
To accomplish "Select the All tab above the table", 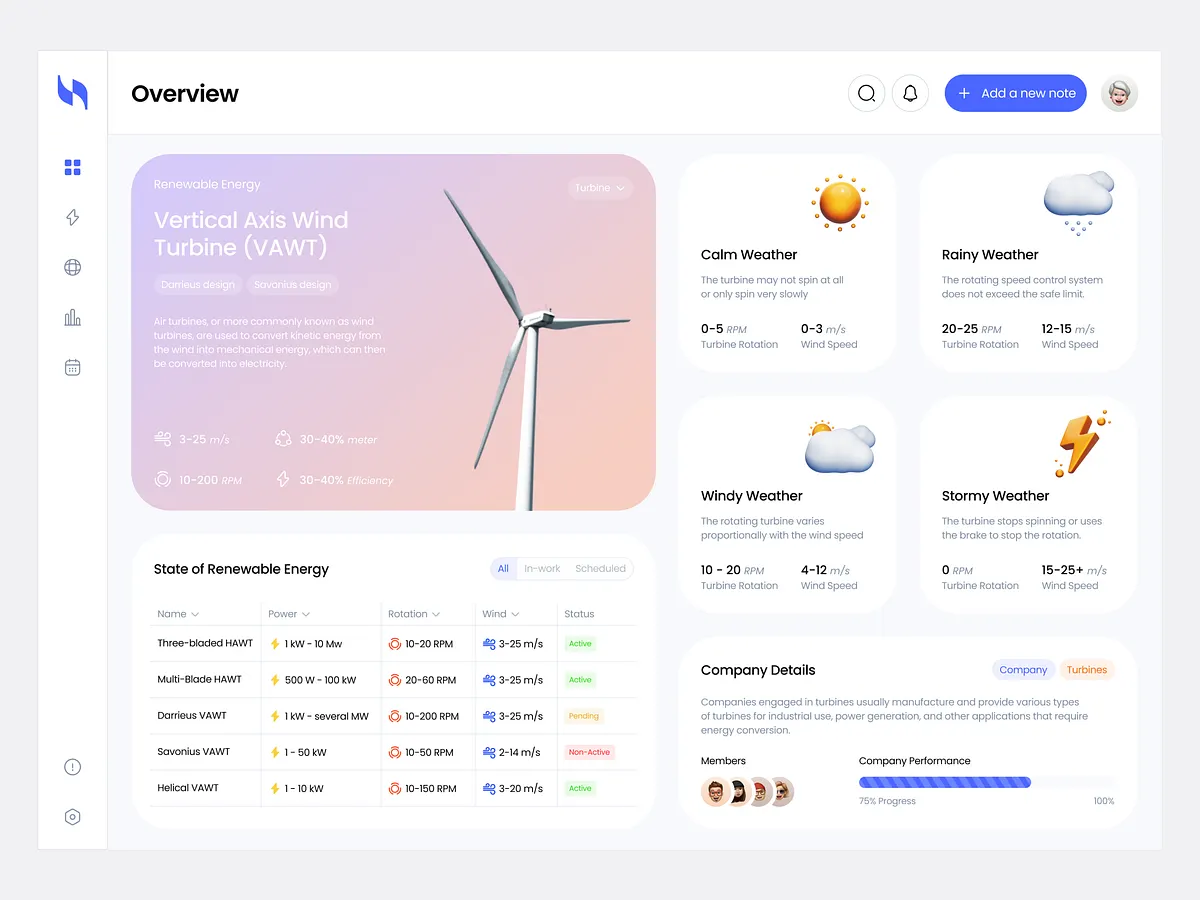I will coord(503,568).
